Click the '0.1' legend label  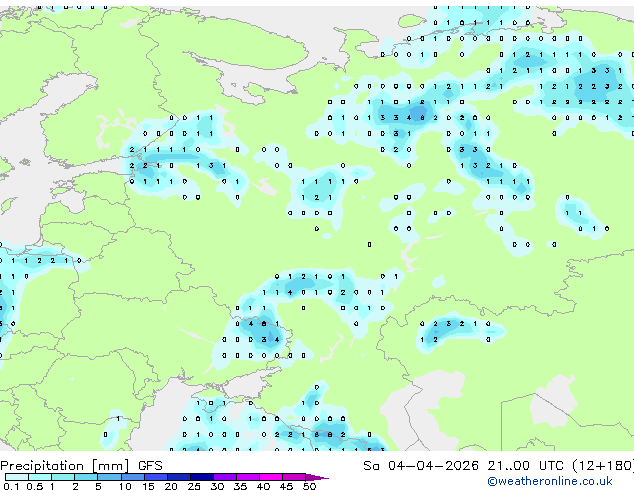(x=11, y=486)
